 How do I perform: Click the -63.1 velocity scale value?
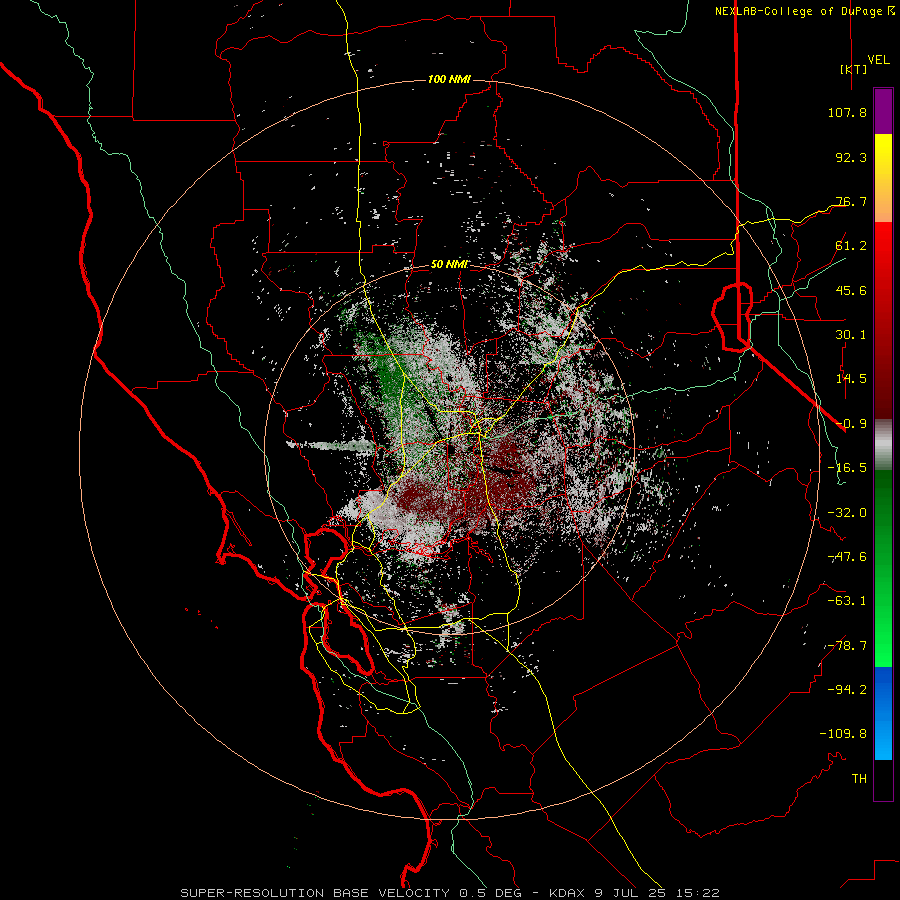pos(847,601)
